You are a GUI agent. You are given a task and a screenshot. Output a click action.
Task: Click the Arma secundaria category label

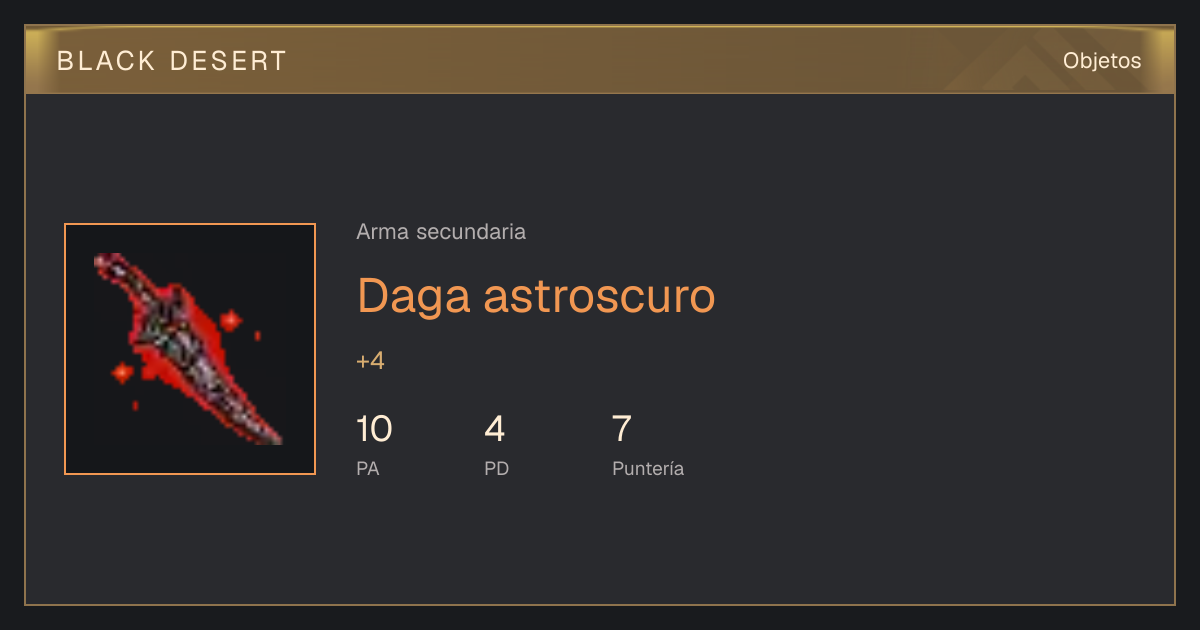pyautogui.click(x=441, y=232)
